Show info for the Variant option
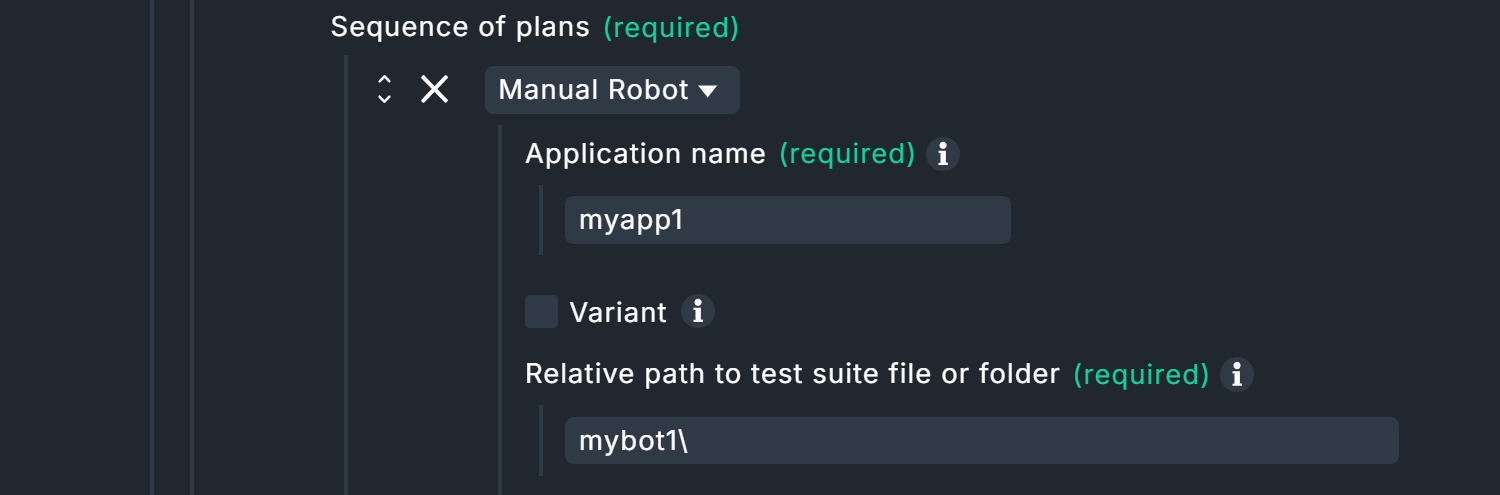Viewport: 1500px width, 495px height. click(x=698, y=312)
